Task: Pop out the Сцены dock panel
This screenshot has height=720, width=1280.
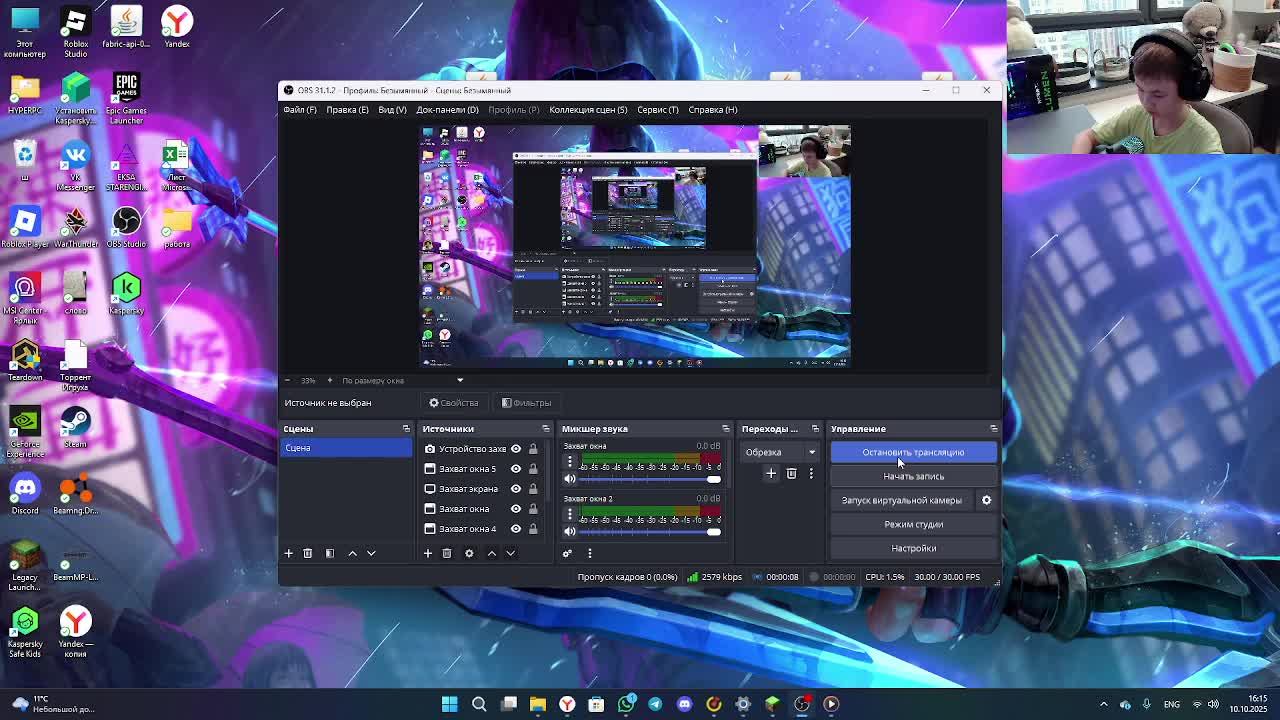Action: (x=406, y=429)
